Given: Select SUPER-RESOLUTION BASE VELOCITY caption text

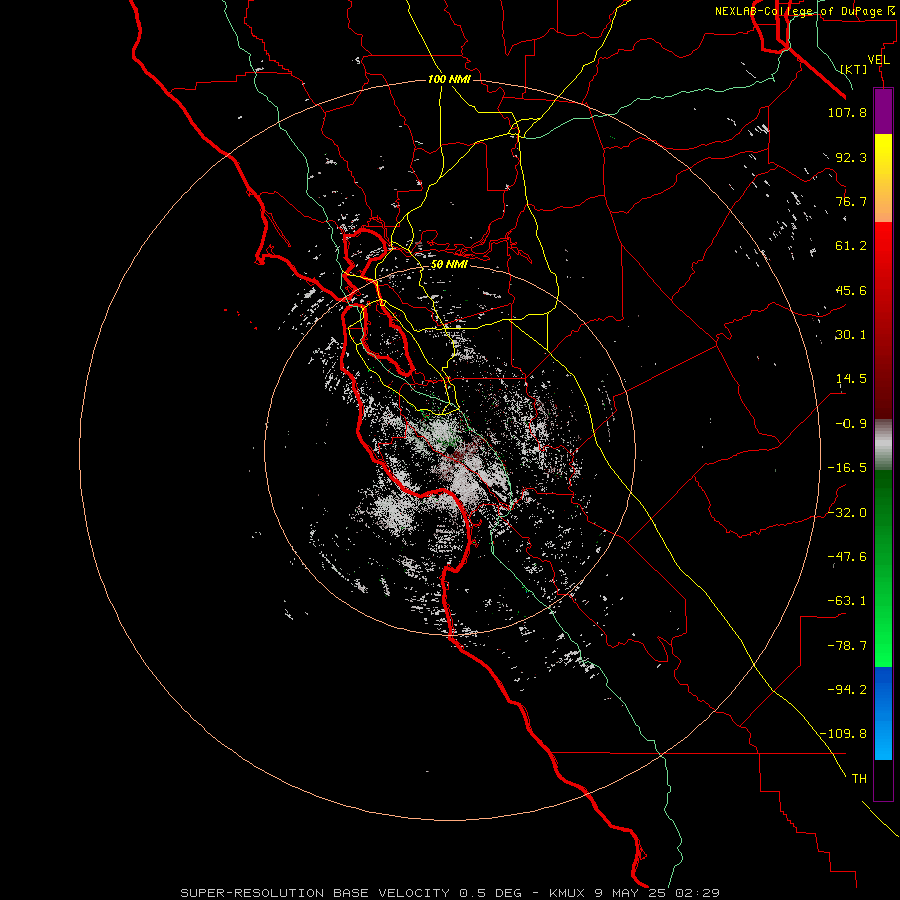Looking at the screenshot, I should click(315, 893).
